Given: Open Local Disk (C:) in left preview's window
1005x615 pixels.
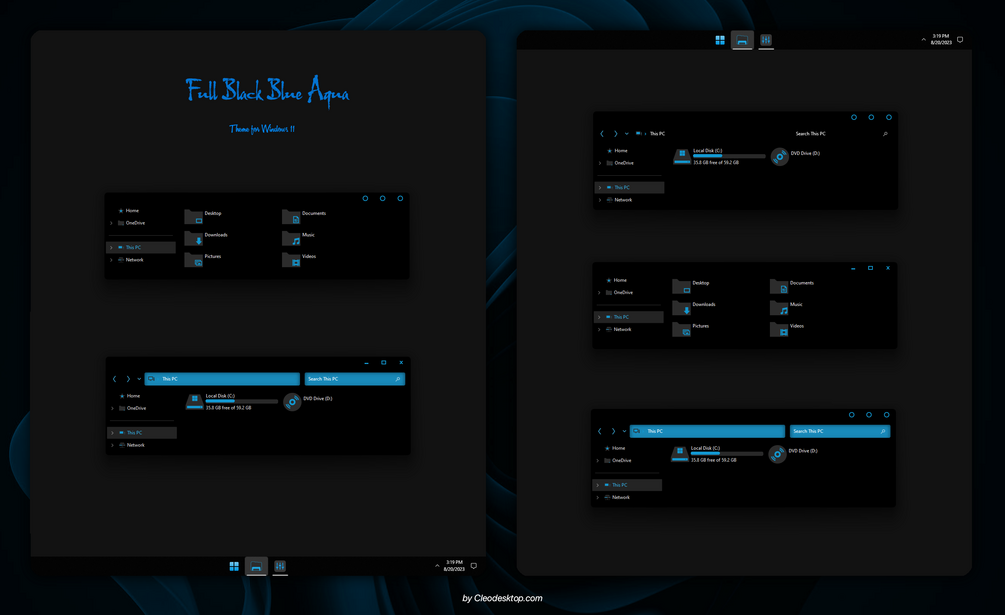Looking at the screenshot, I should (x=231, y=402).
